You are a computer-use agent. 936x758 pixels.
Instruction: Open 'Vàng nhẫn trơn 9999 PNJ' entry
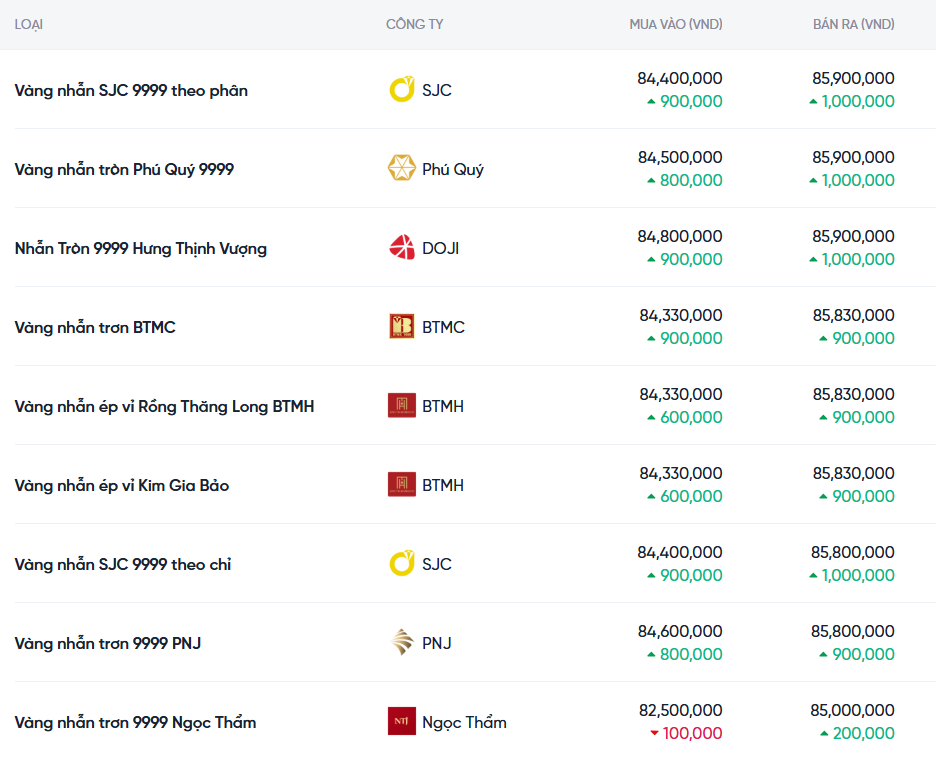click(x=108, y=643)
